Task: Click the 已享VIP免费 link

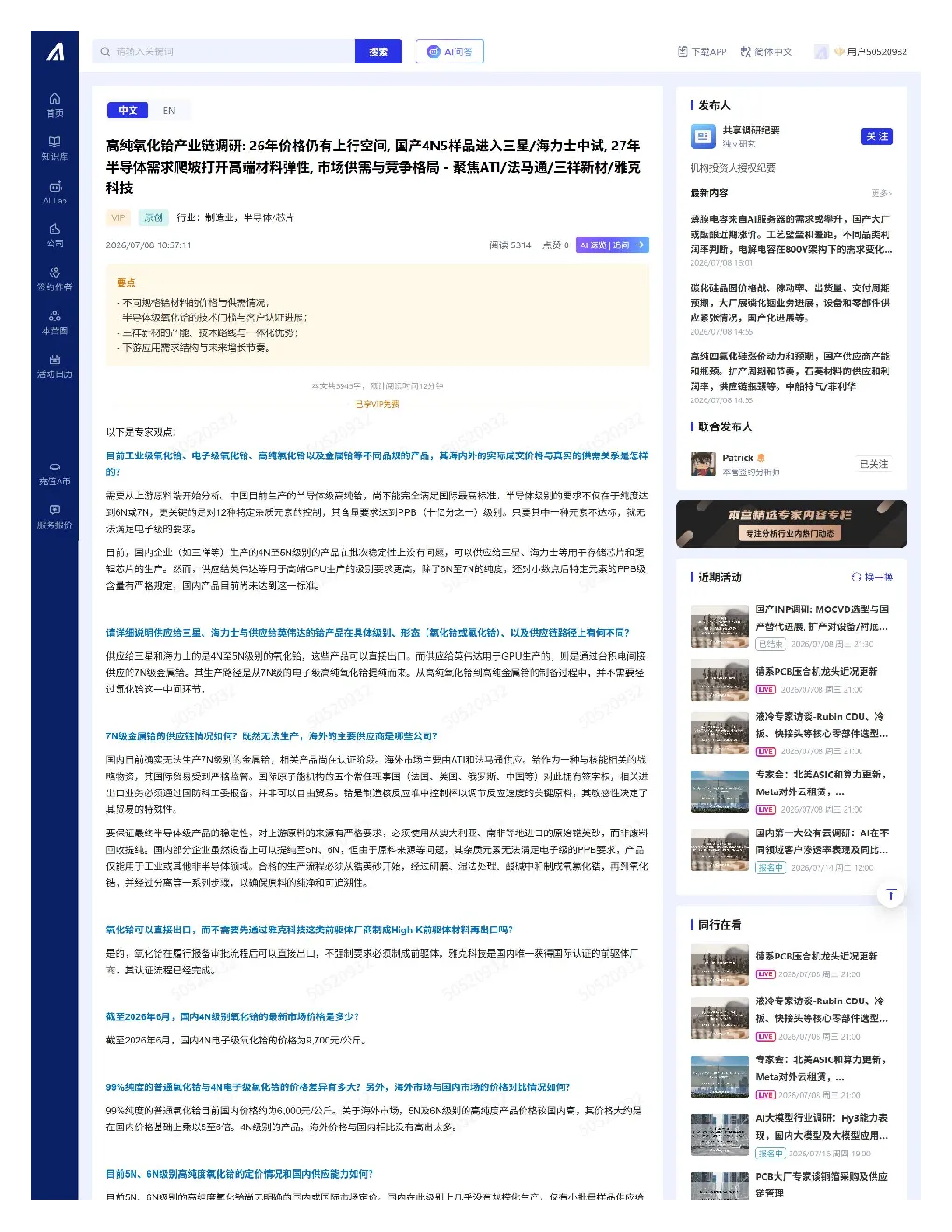Action: tap(377, 404)
